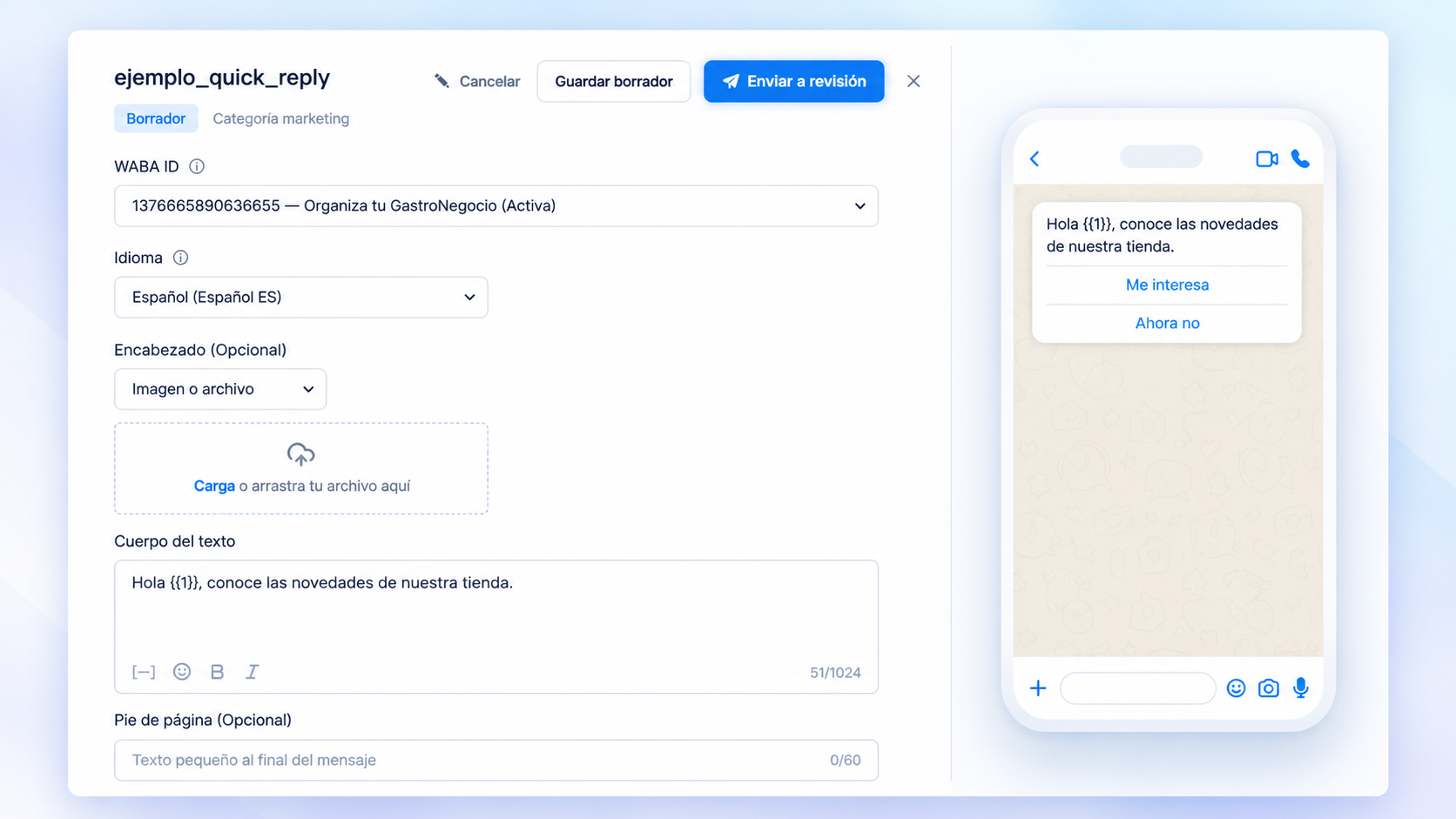Click the Idioma info icon

click(180, 258)
